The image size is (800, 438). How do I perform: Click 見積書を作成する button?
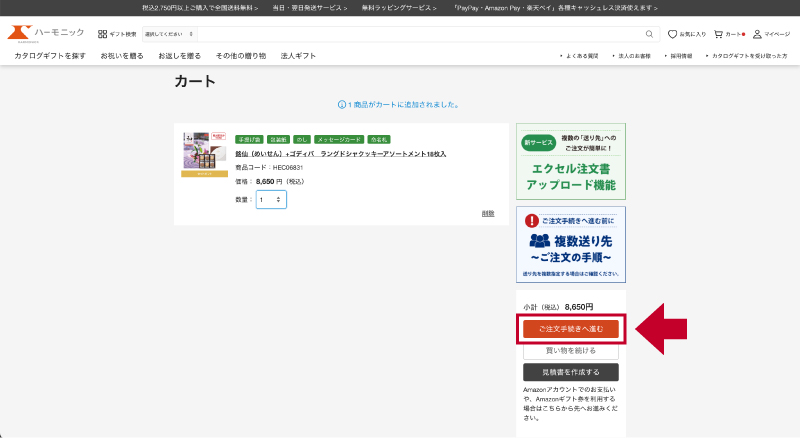tap(570, 372)
